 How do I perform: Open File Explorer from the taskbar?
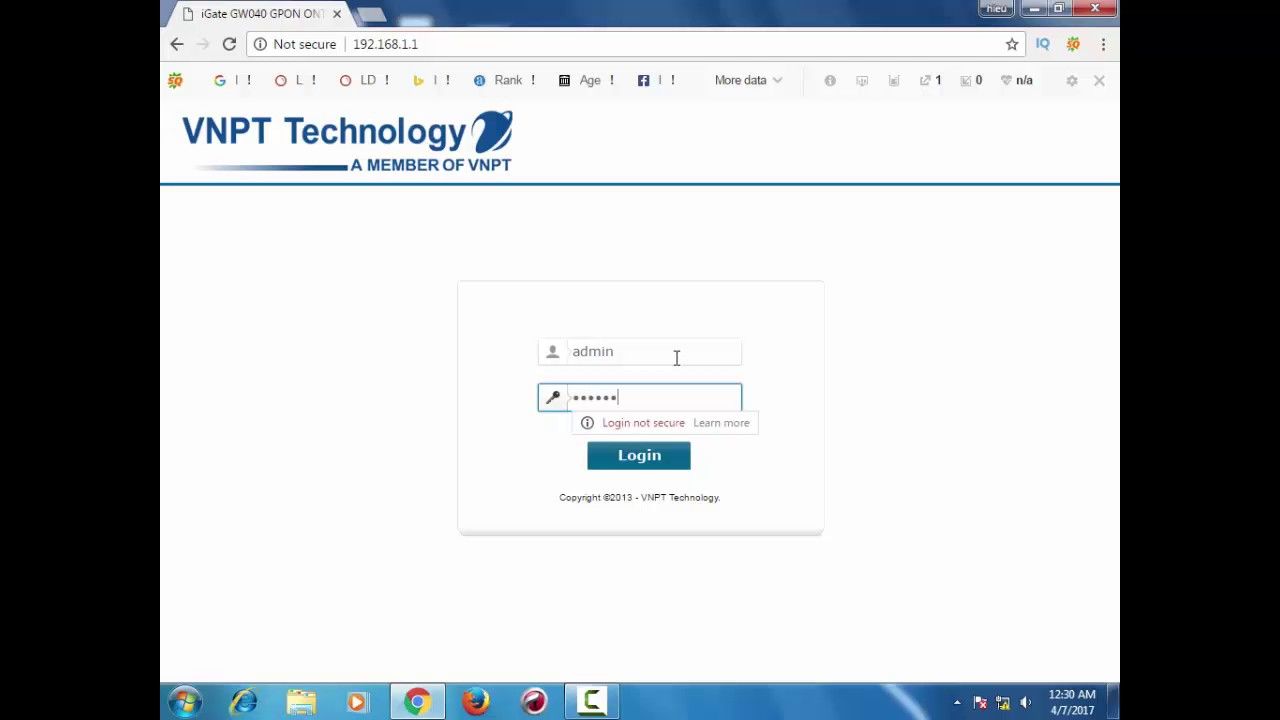tap(301, 702)
